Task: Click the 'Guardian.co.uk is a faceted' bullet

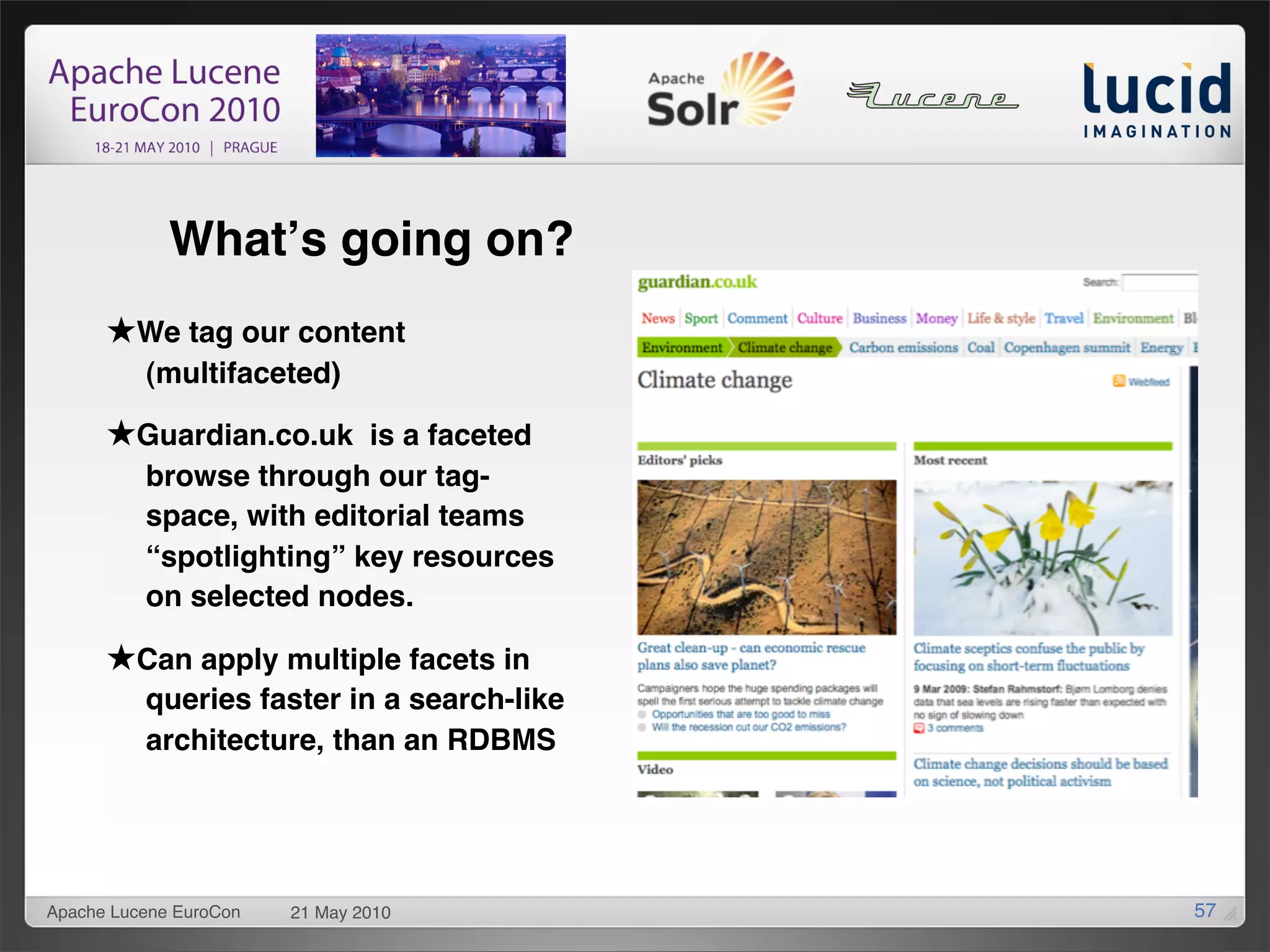Action: pyautogui.click(x=331, y=515)
